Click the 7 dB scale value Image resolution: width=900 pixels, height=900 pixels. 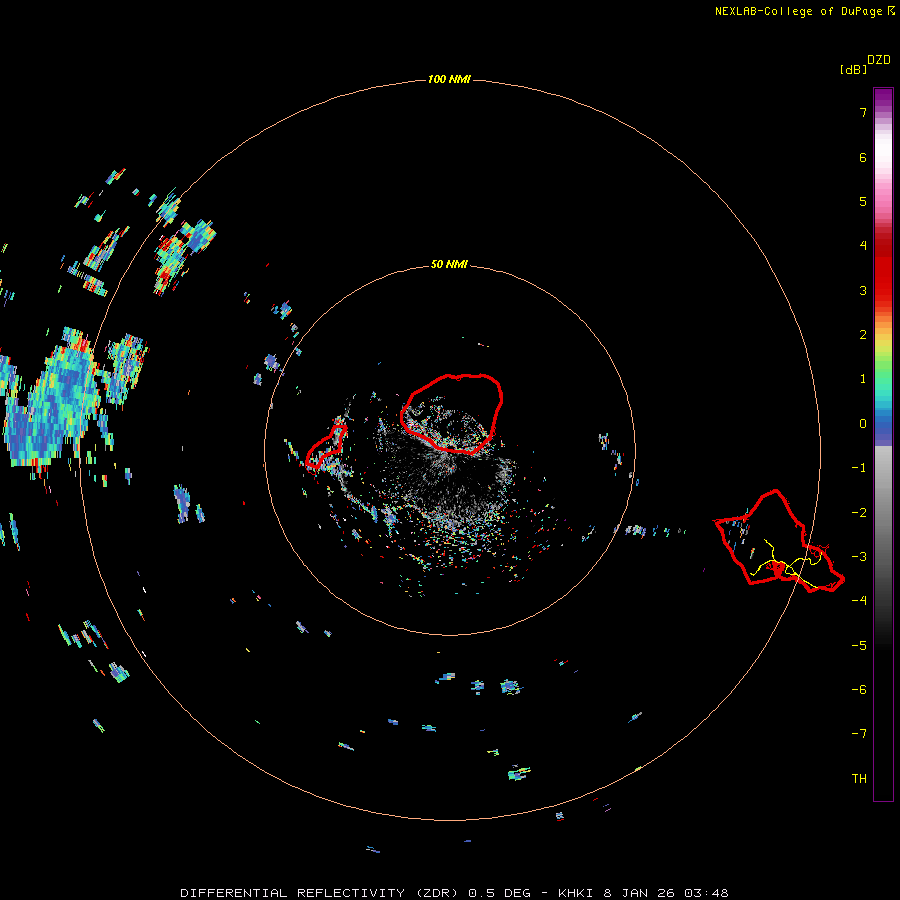pos(863,112)
